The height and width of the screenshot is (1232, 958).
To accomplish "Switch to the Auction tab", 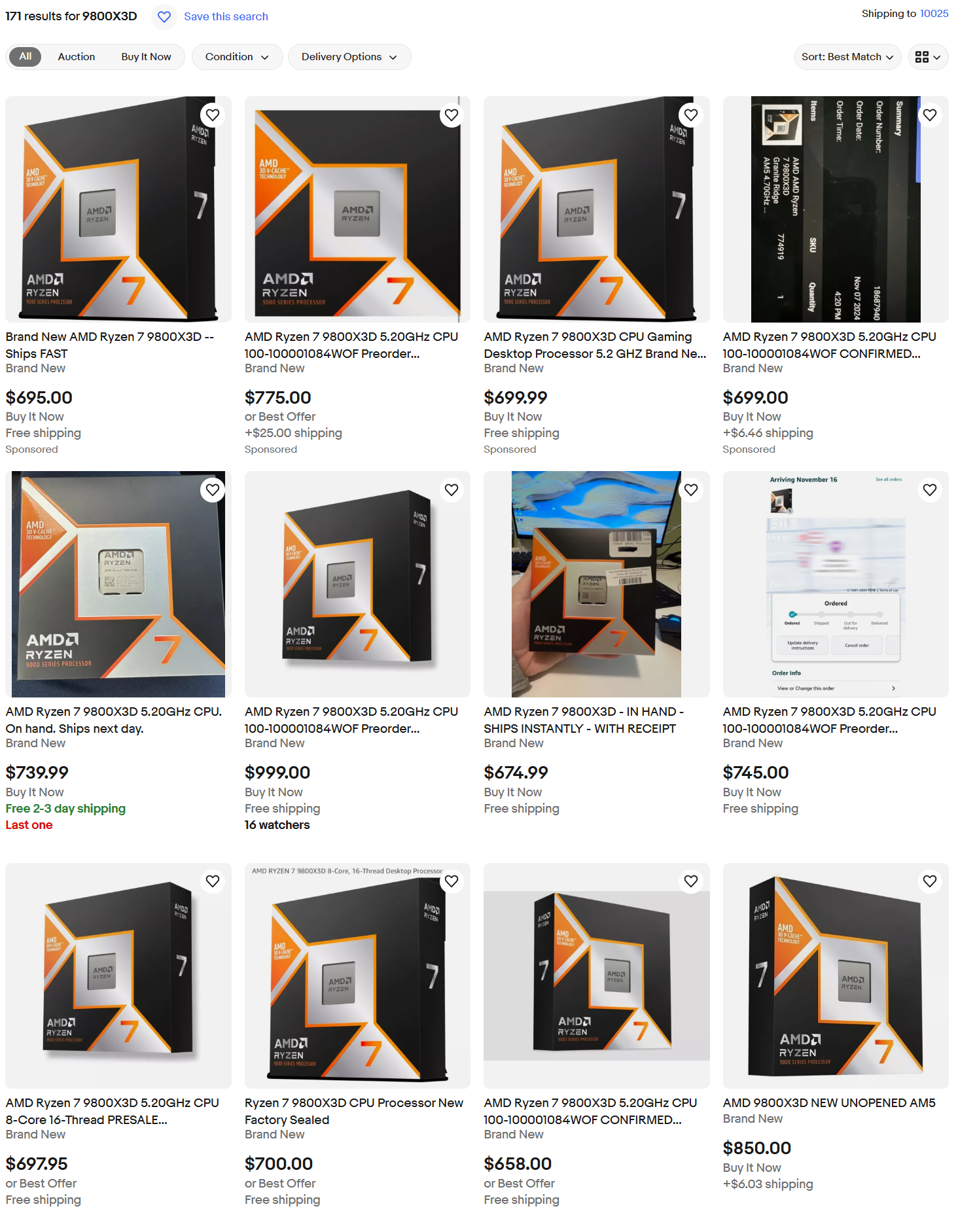I will tap(77, 57).
